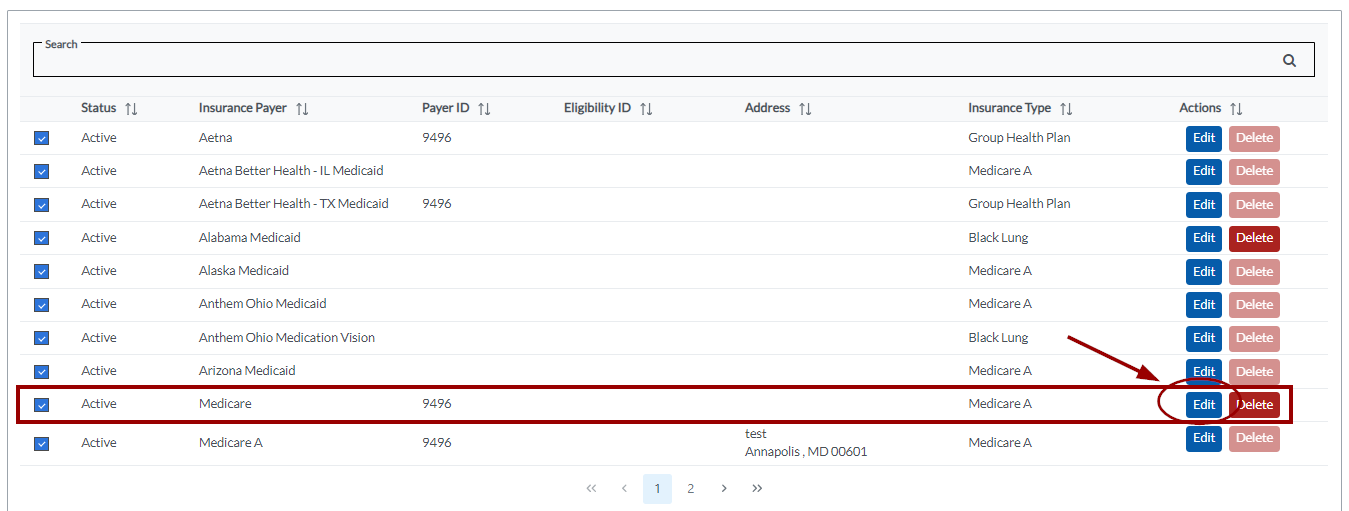
Task: Toggle the Alabama Medicaid row checkbox
Action: (x=42, y=238)
